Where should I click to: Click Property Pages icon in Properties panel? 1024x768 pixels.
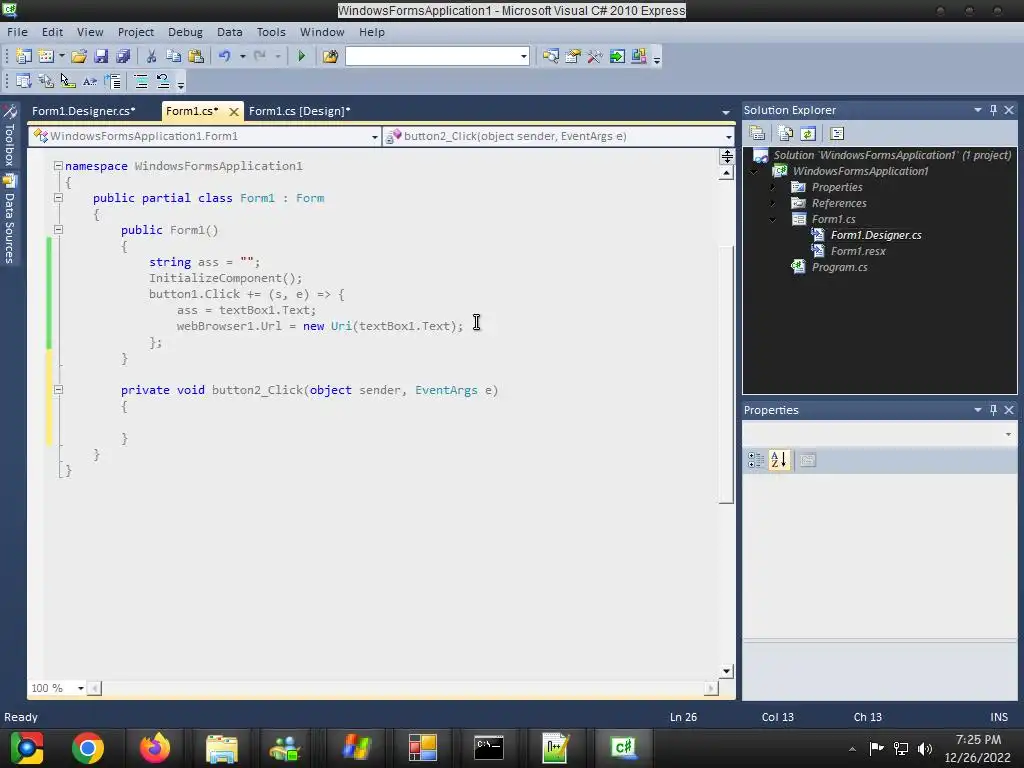tap(808, 460)
